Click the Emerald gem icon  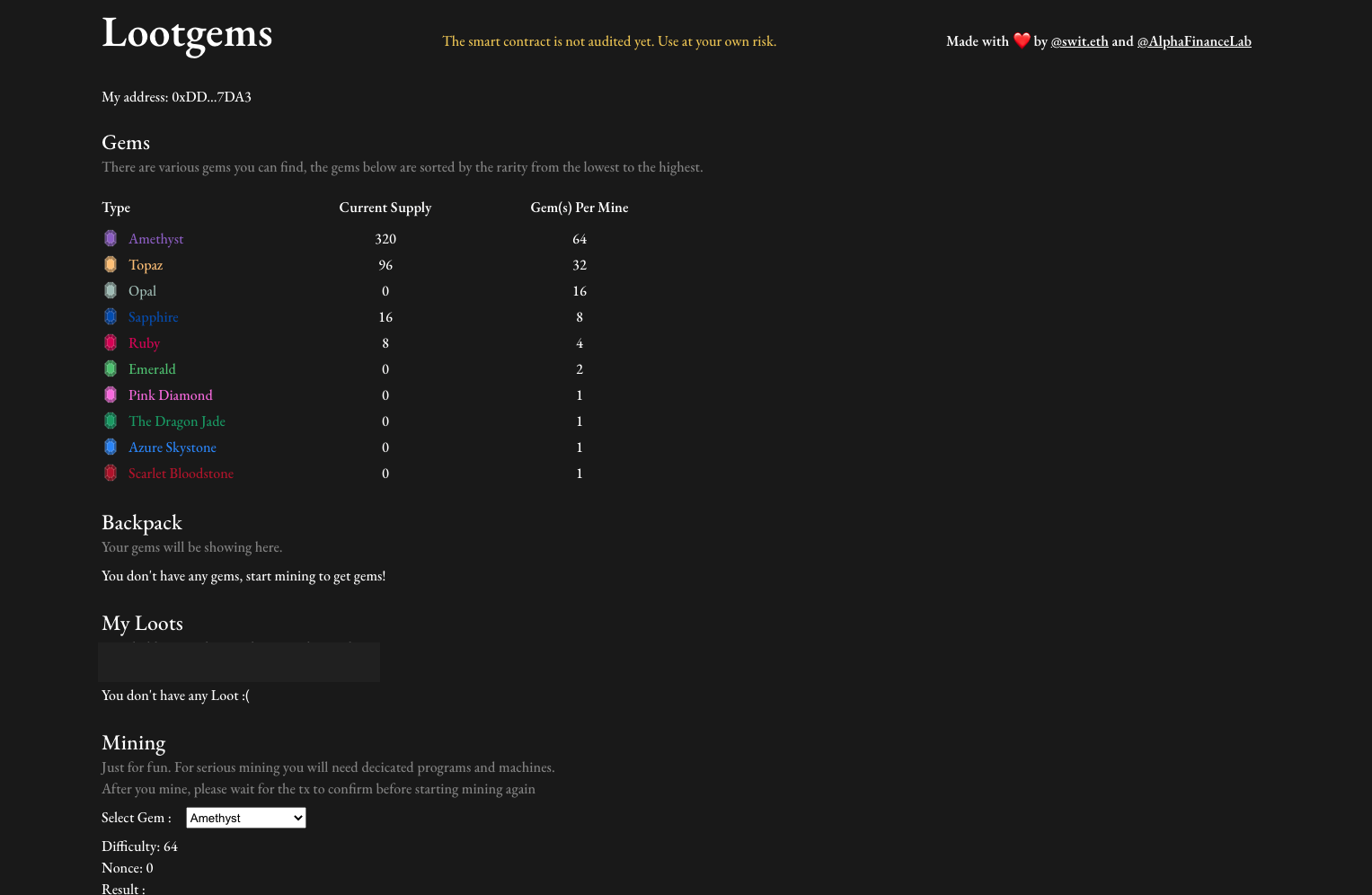coord(111,368)
